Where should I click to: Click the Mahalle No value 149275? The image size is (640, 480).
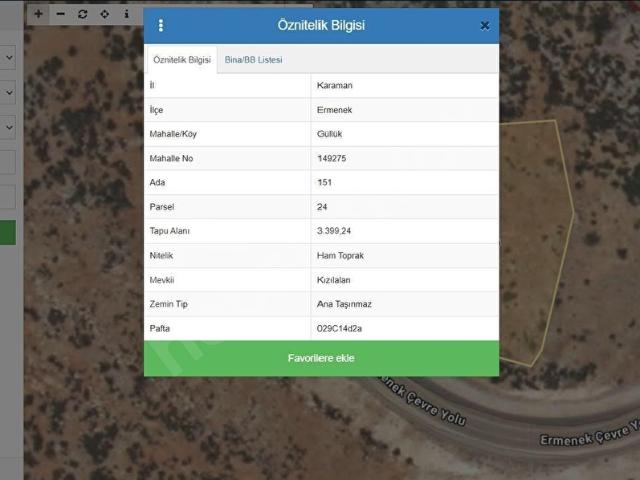click(331, 158)
